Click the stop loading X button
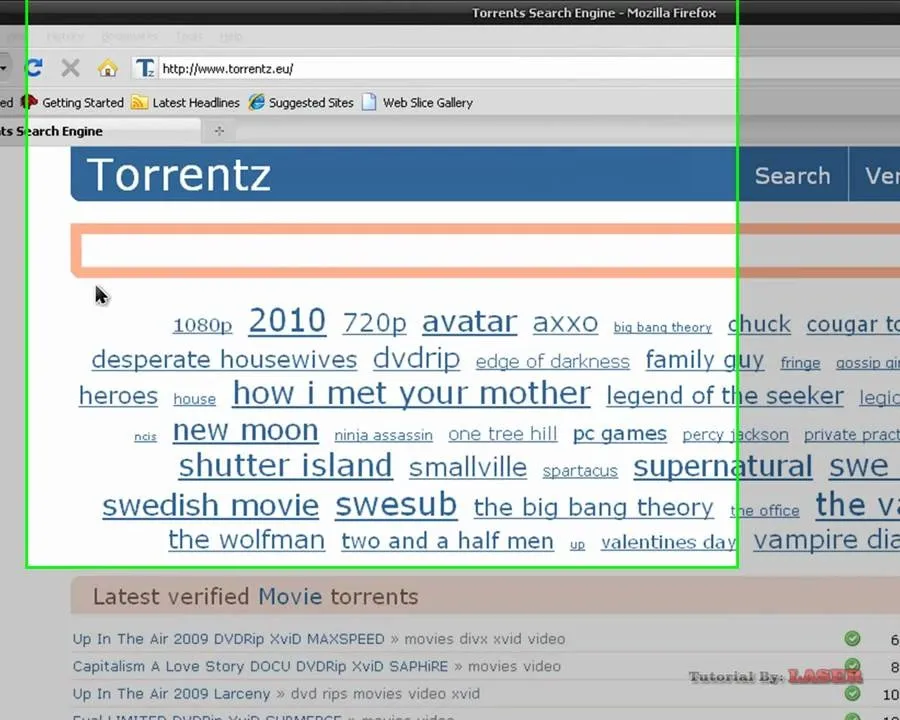This screenshot has height=720, width=900. [x=70, y=68]
